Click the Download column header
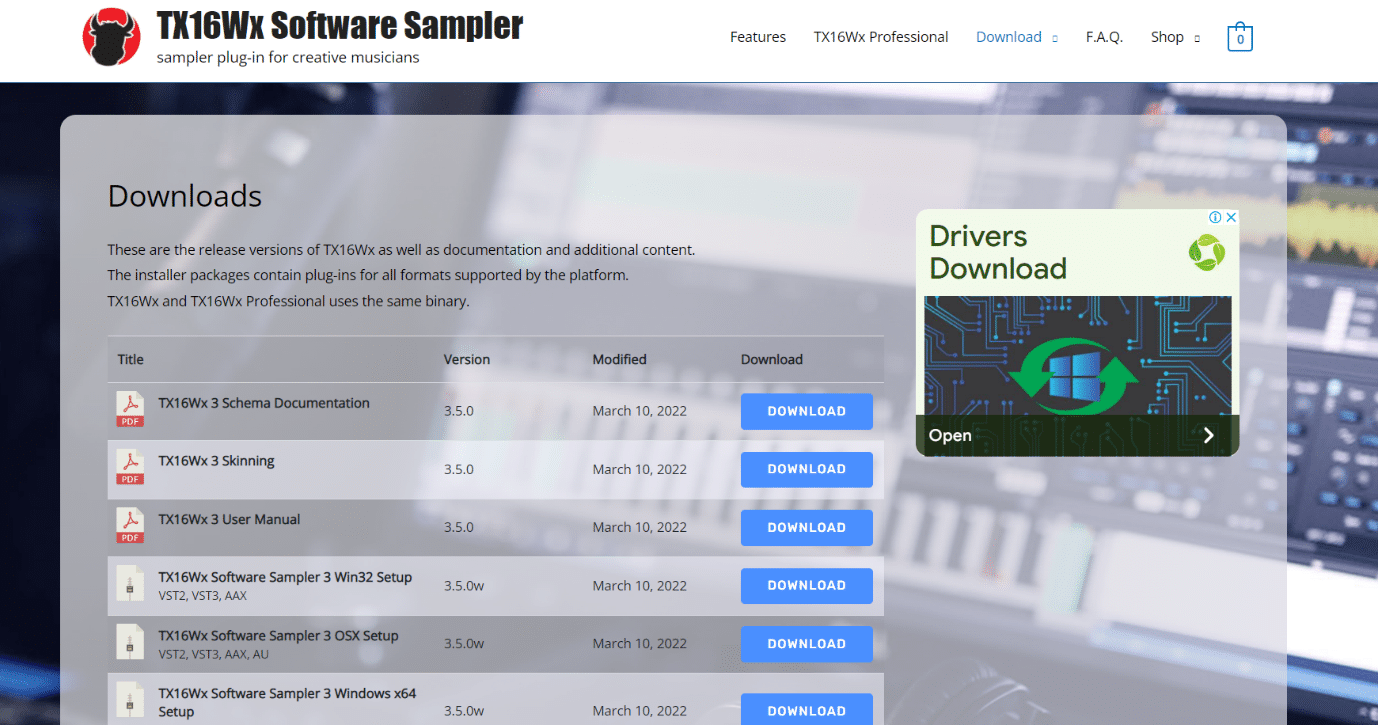 coord(772,359)
